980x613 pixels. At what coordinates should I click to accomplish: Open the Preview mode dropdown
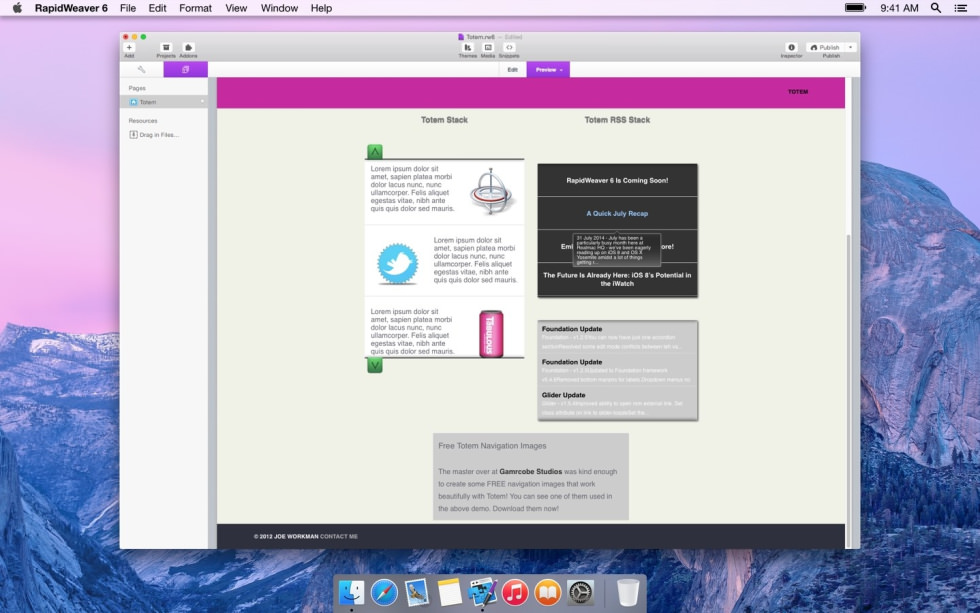[x=548, y=69]
